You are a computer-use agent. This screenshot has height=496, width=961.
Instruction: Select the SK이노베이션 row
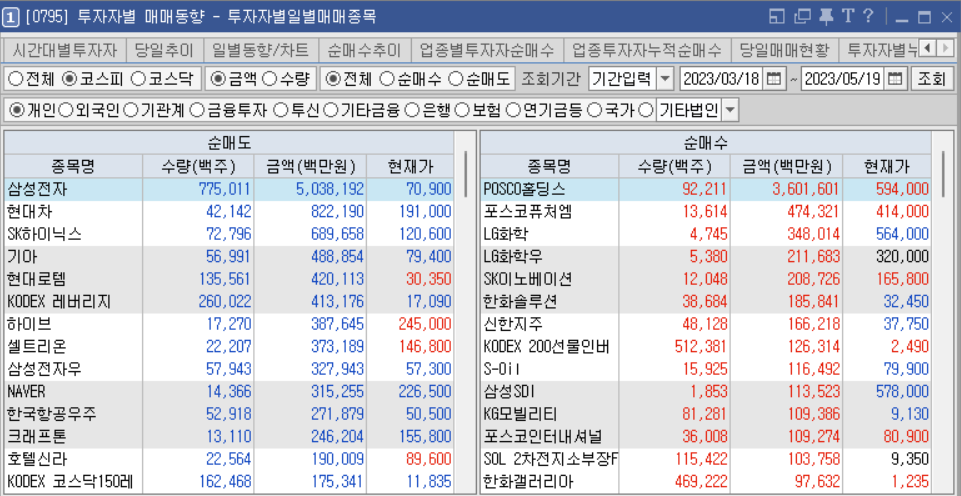coord(706,280)
